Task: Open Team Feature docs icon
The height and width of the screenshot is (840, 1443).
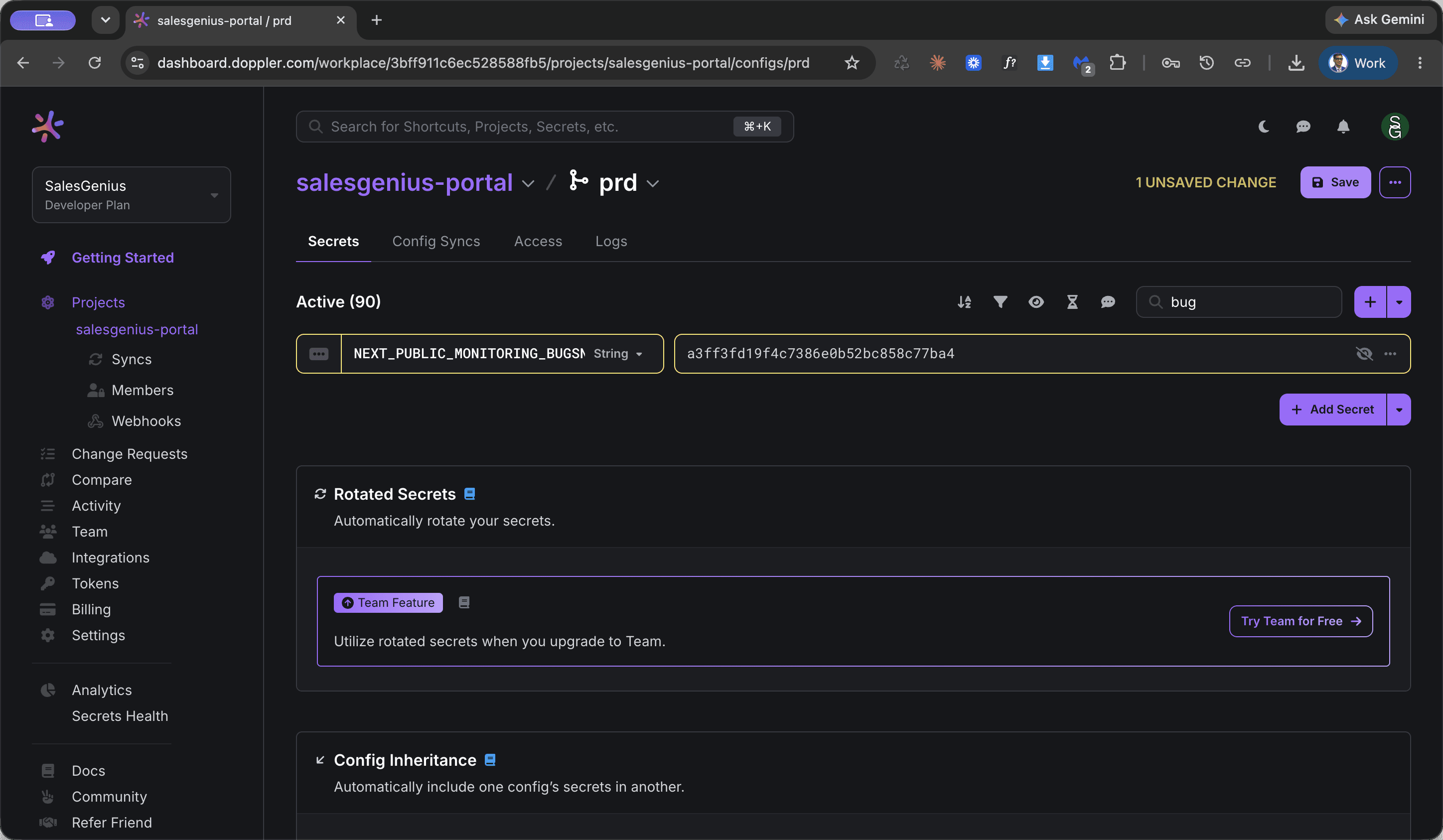Action: pyautogui.click(x=464, y=602)
